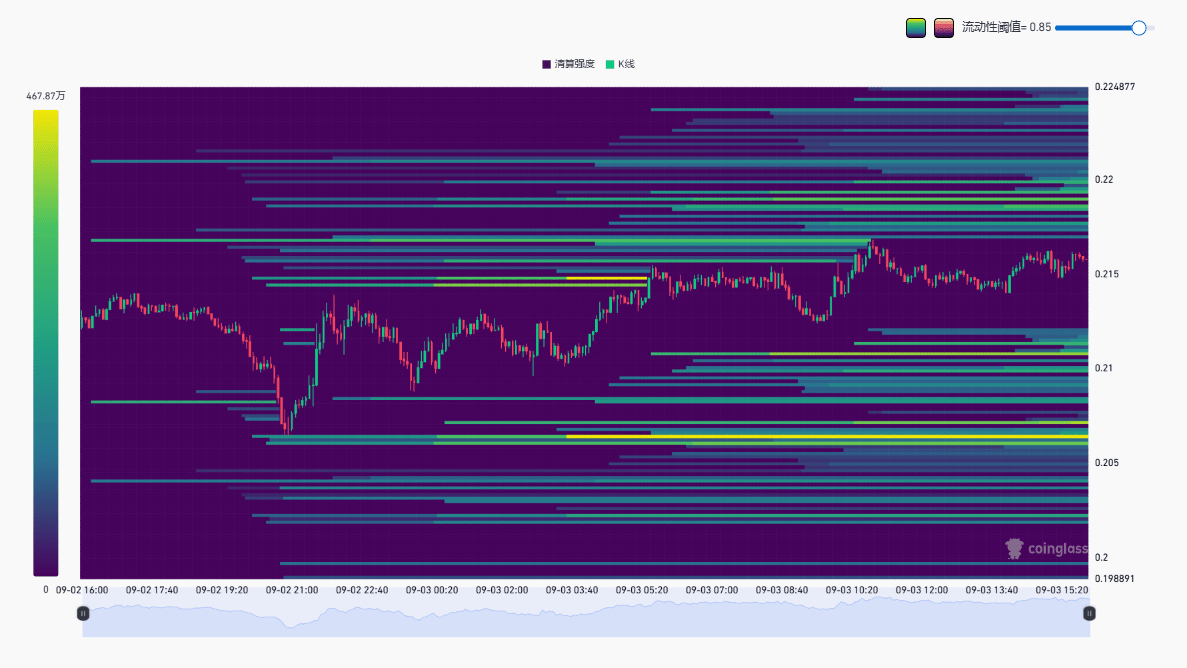1187x668 pixels.
Task: Click the liquidity threshold slider handle
Action: (1139, 28)
